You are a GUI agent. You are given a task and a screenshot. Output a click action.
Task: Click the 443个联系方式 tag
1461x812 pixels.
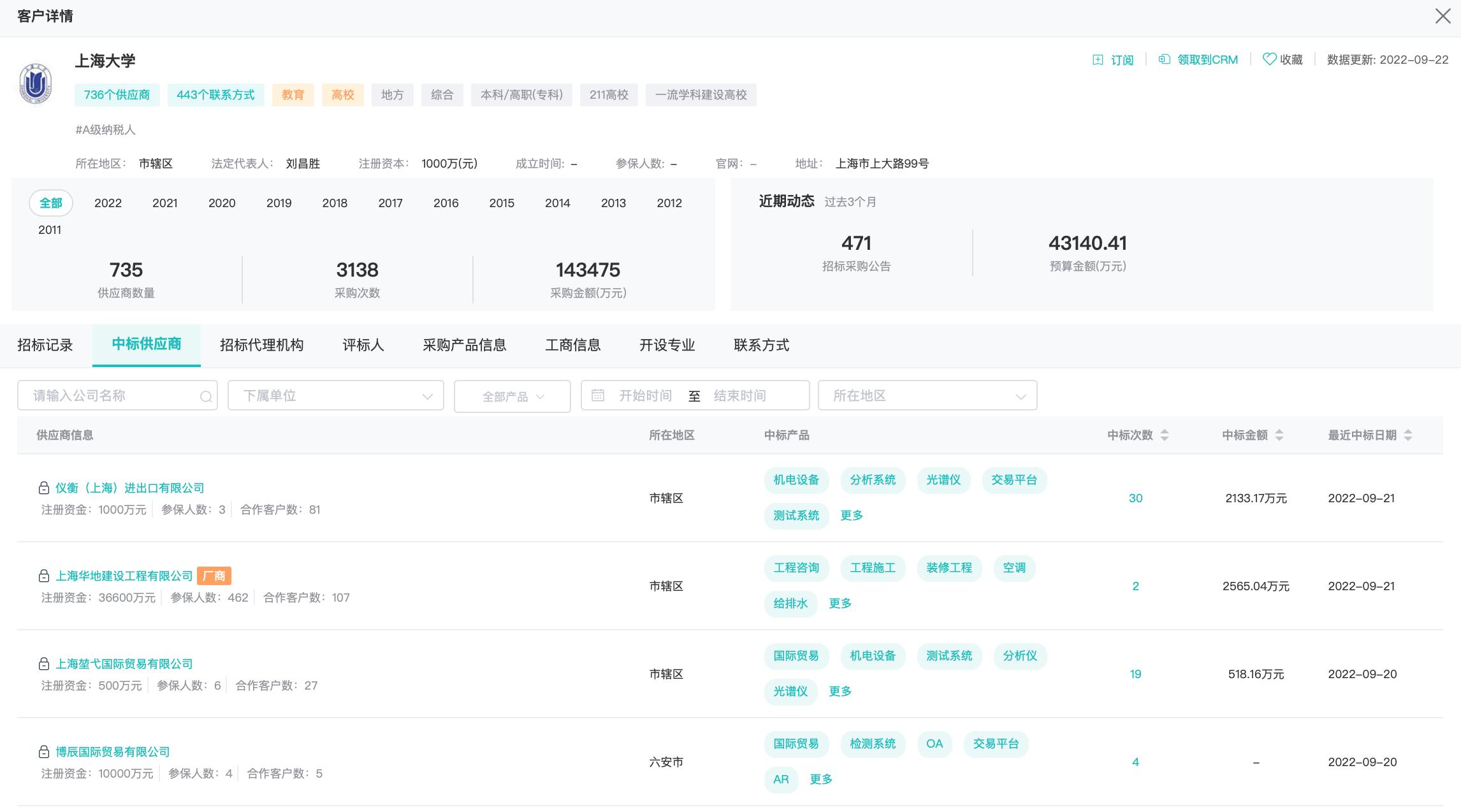(215, 95)
